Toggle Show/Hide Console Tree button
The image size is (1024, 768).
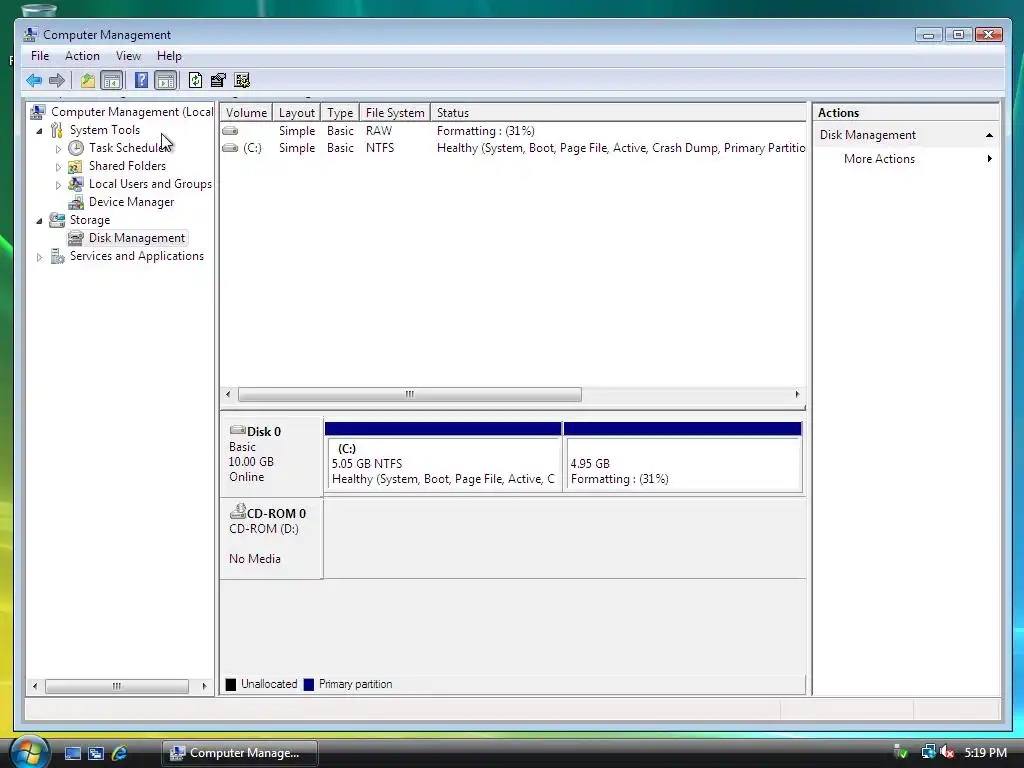tap(112, 80)
